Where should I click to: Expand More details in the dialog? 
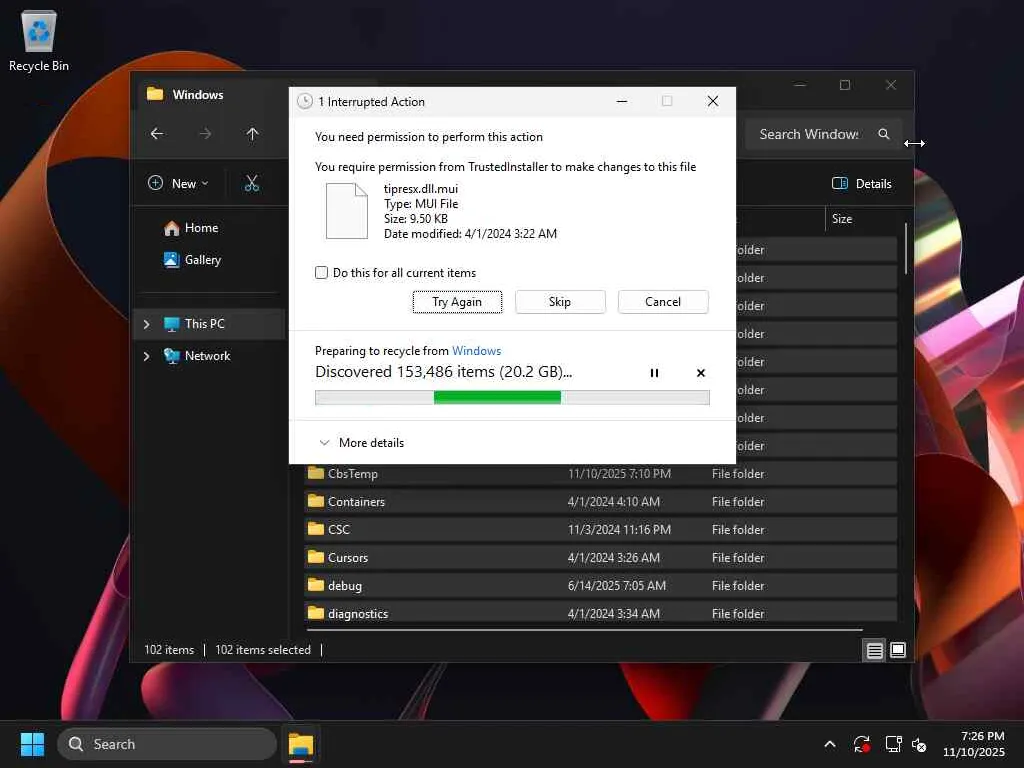361,443
